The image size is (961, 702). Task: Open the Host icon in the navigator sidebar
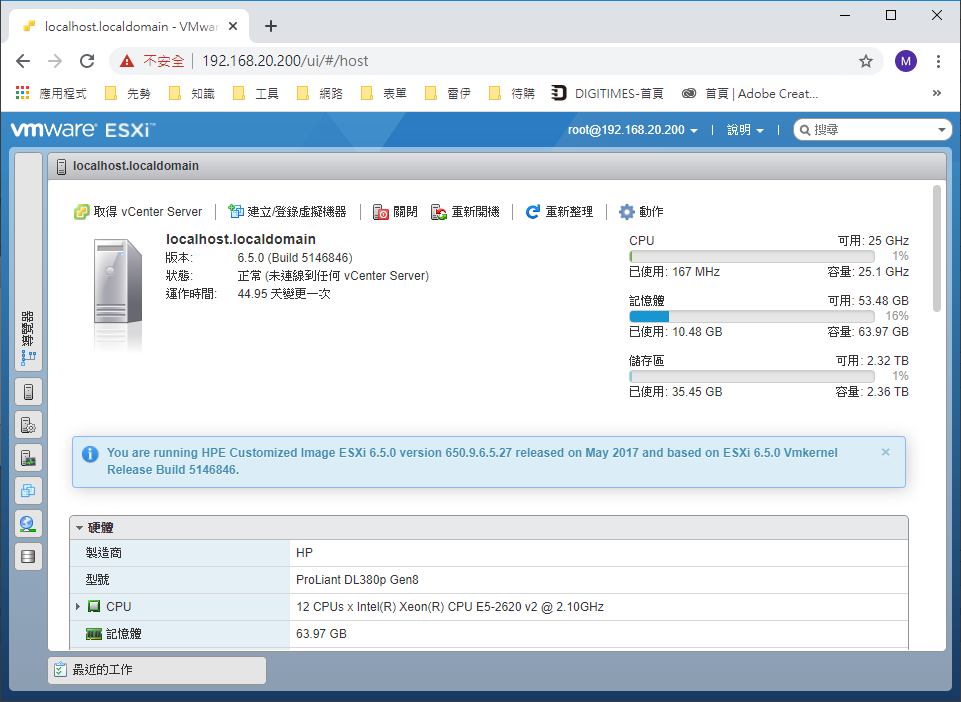point(28,392)
